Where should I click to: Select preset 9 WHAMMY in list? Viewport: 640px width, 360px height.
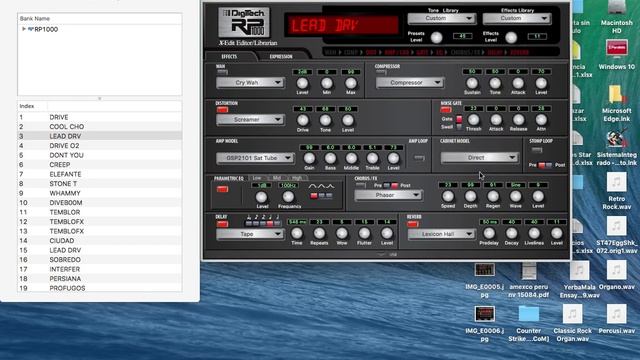point(100,193)
